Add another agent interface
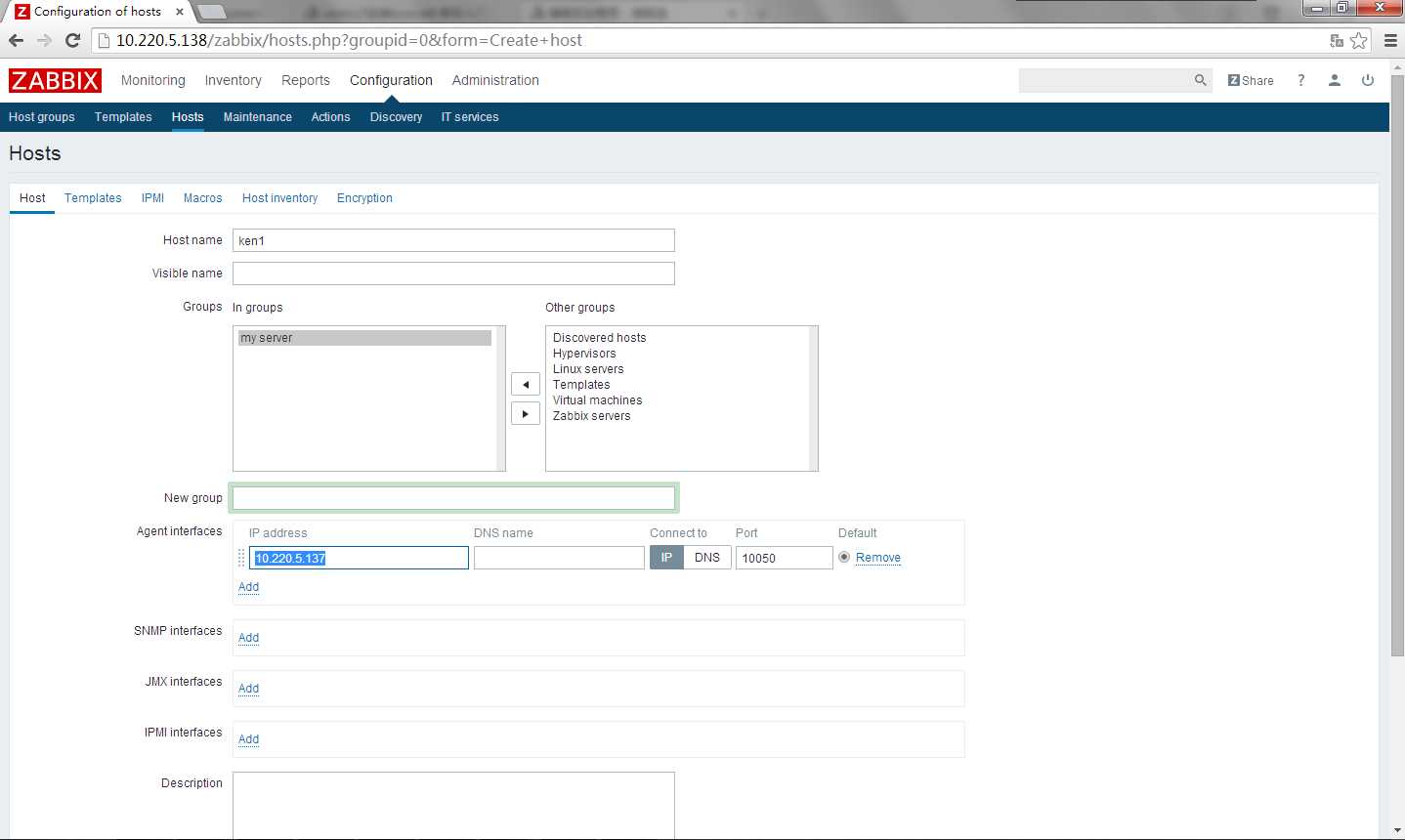The image size is (1405, 840). pos(248,587)
